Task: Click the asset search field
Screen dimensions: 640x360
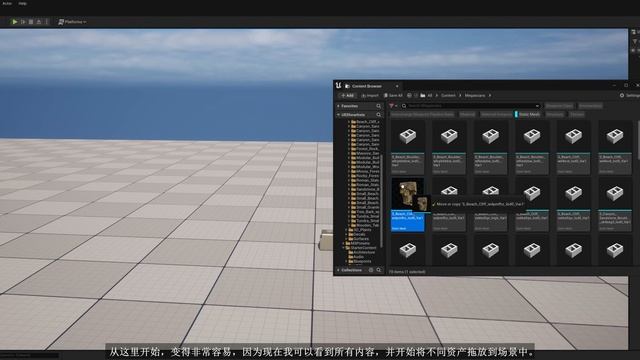Action: 471,106
